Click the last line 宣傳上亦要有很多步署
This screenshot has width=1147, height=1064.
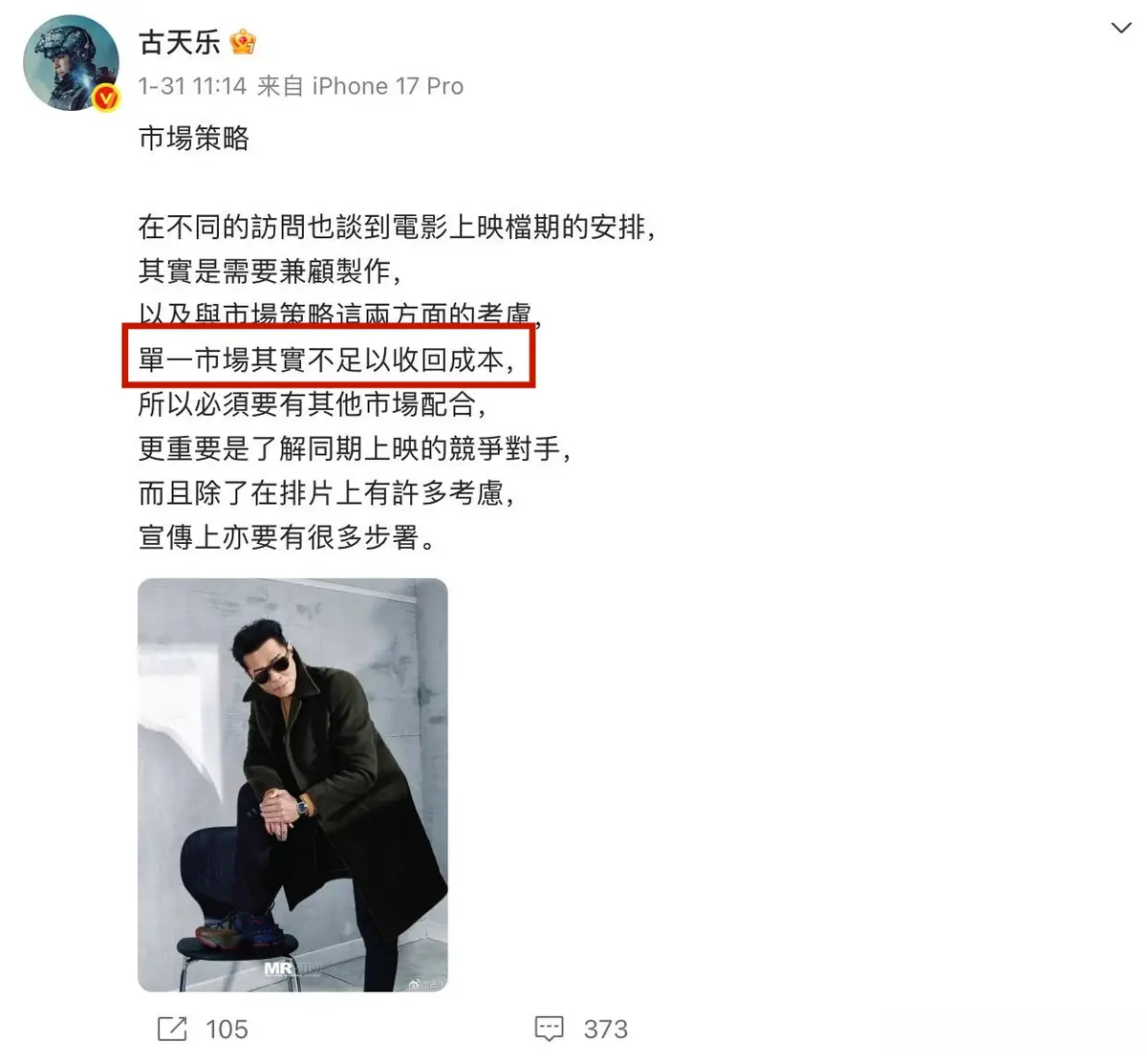coord(288,537)
